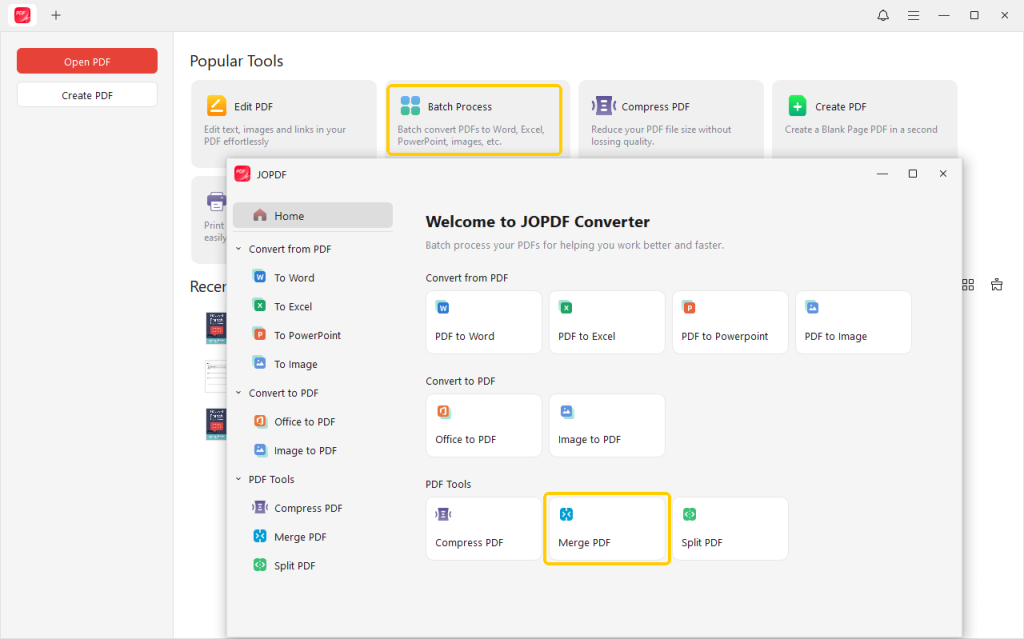
Task: Select To Word in sidebar
Action: point(294,278)
